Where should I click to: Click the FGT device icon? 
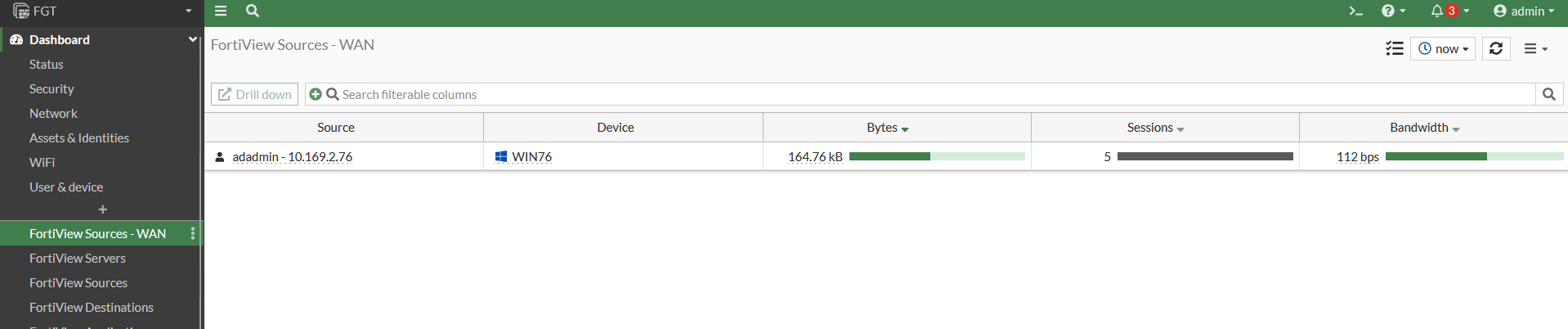21,11
